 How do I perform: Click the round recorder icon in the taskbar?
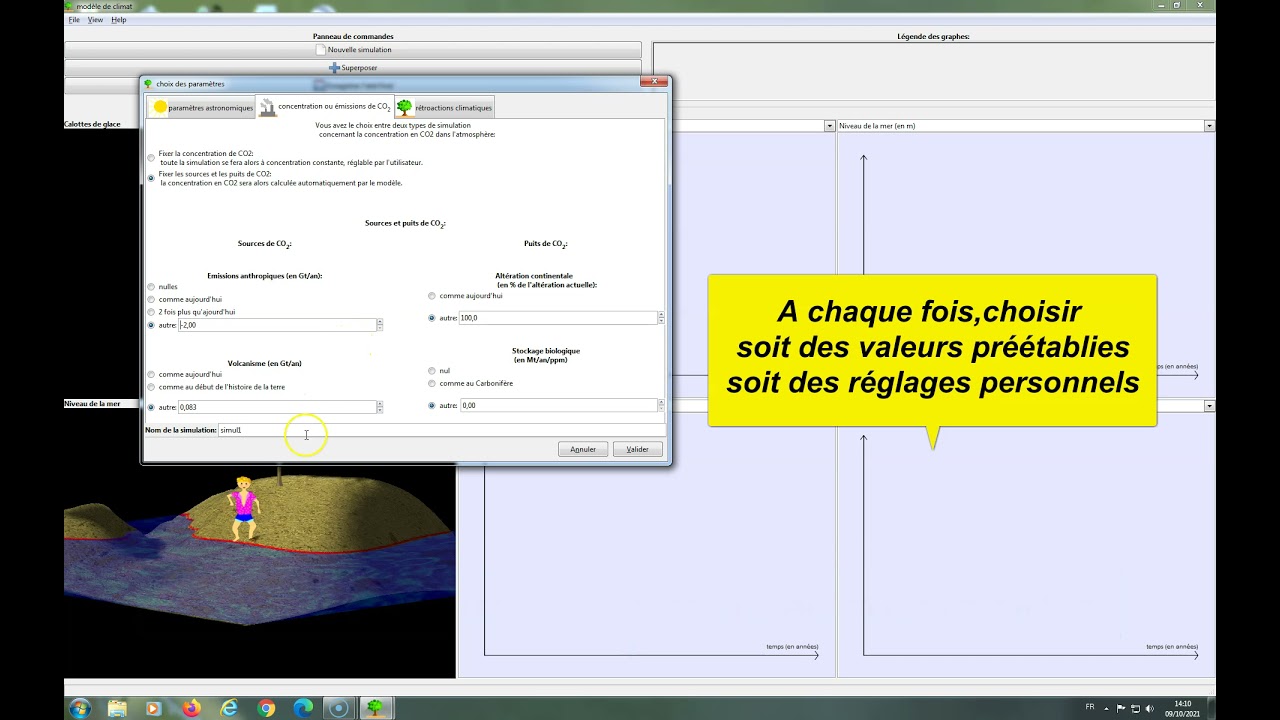point(339,708)
